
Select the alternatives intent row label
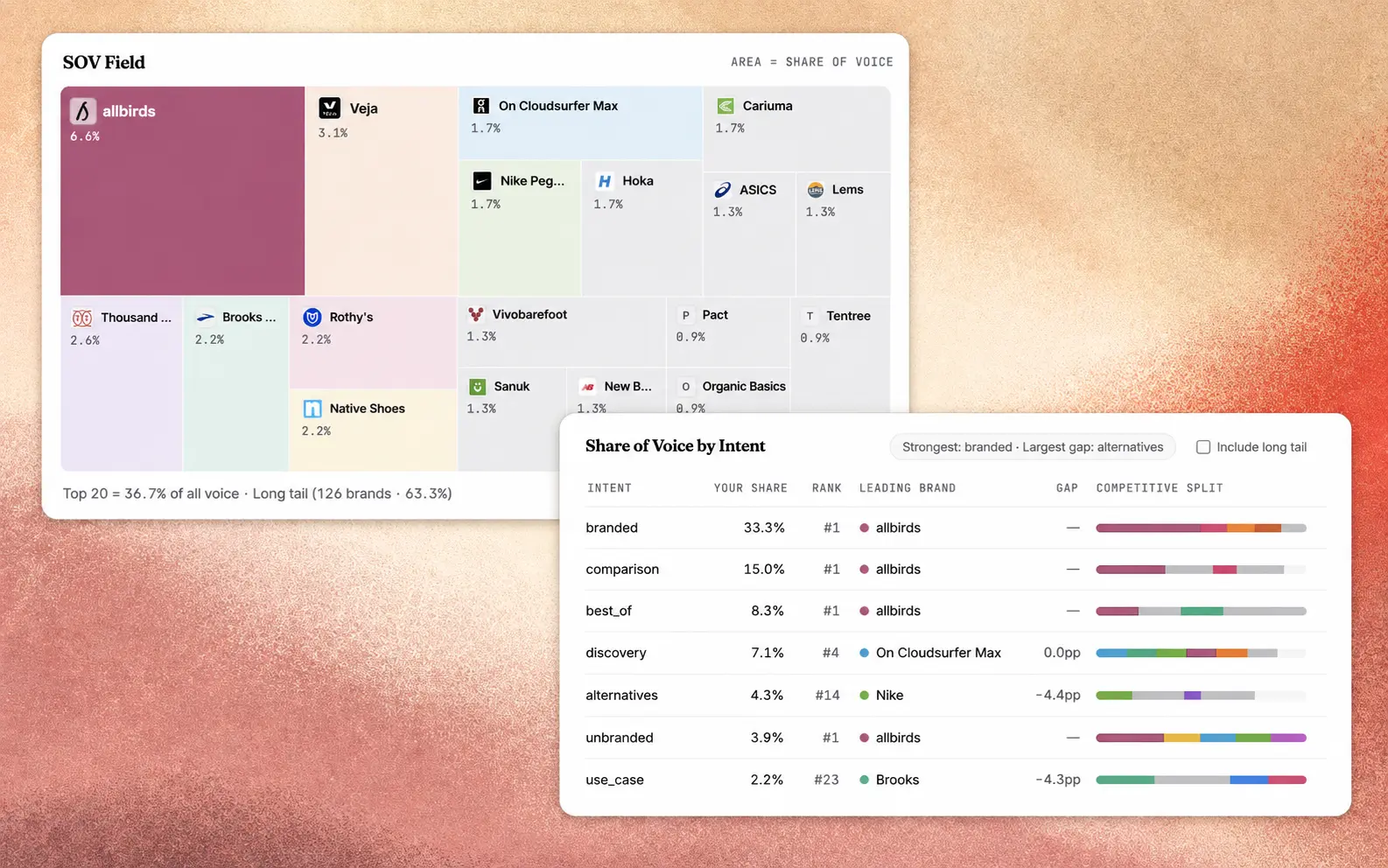pos(621,695)
